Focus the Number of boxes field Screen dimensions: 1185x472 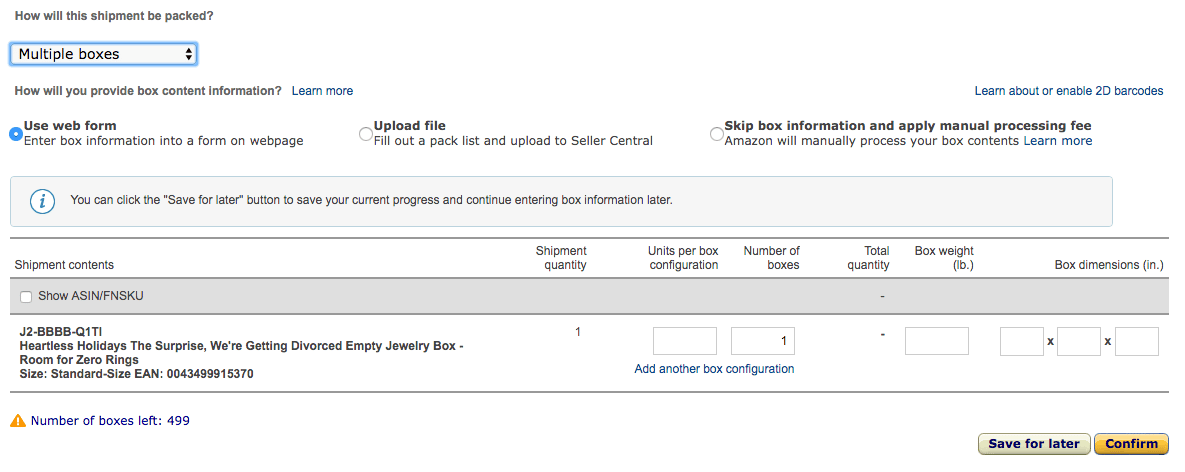coord(763,341)
